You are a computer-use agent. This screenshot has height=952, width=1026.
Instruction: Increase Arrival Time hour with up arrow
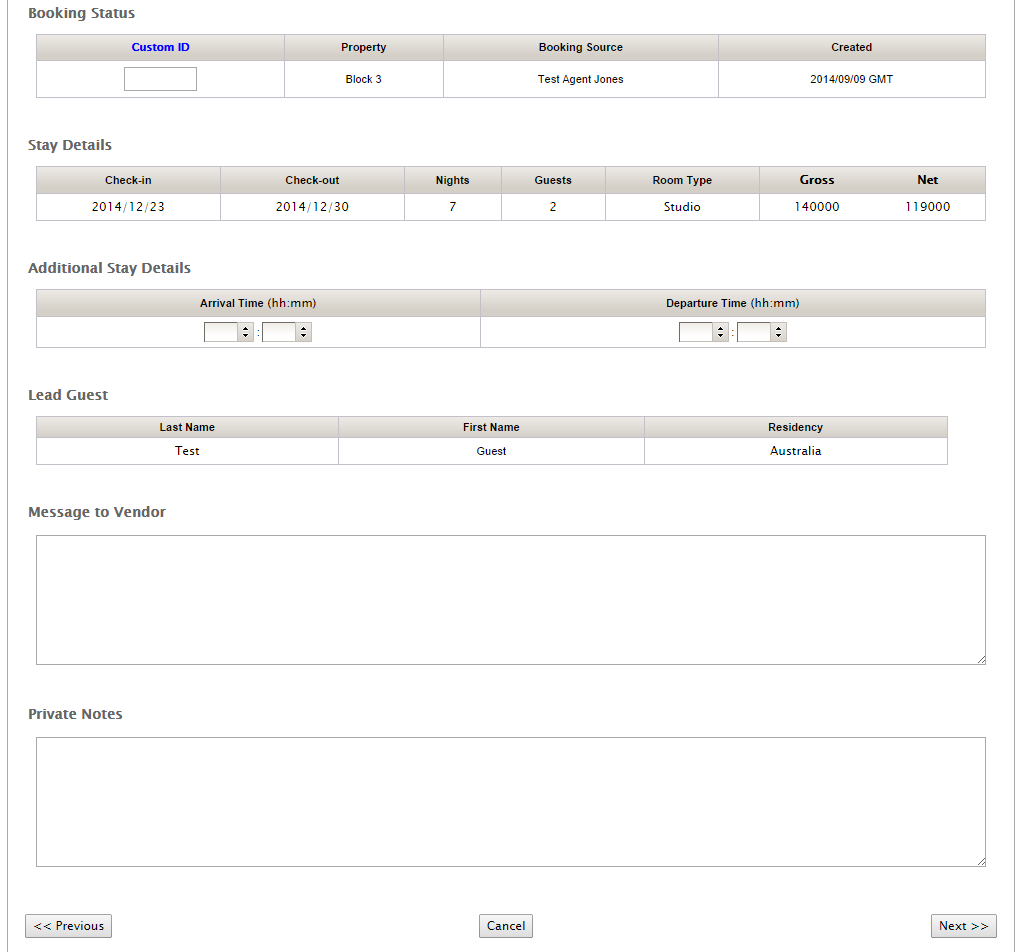tap(245, 328)
